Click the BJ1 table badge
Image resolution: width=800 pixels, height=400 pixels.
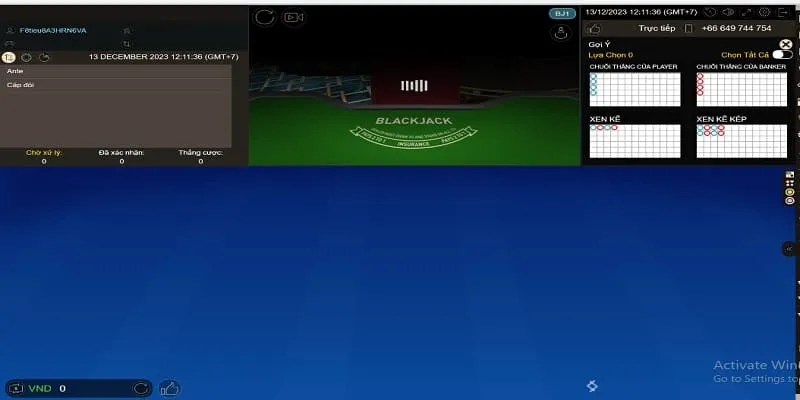tap(562, 14)
